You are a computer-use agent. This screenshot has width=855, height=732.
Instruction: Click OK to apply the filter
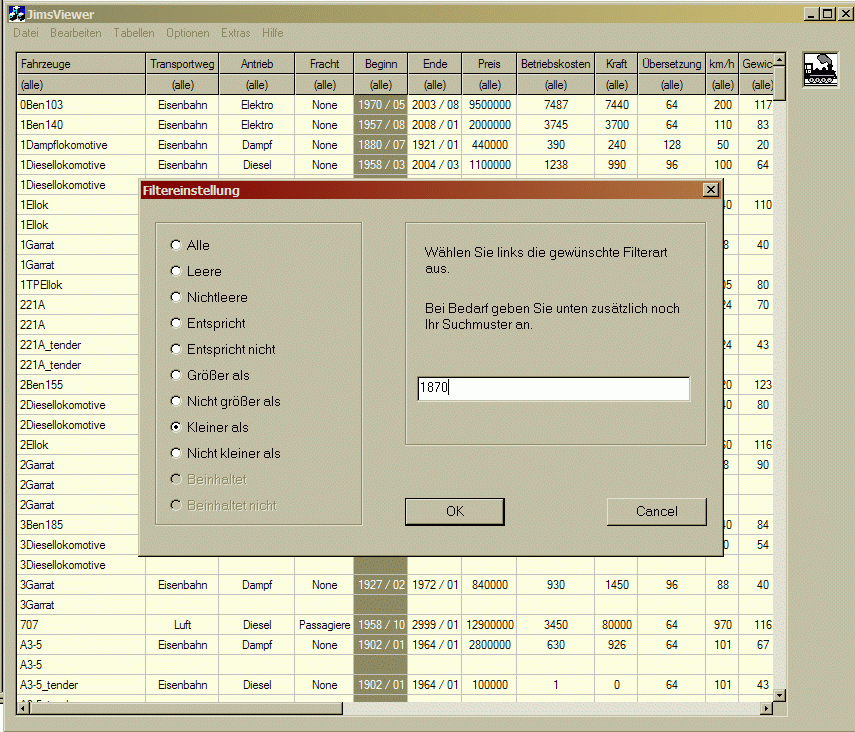point(455,511)
